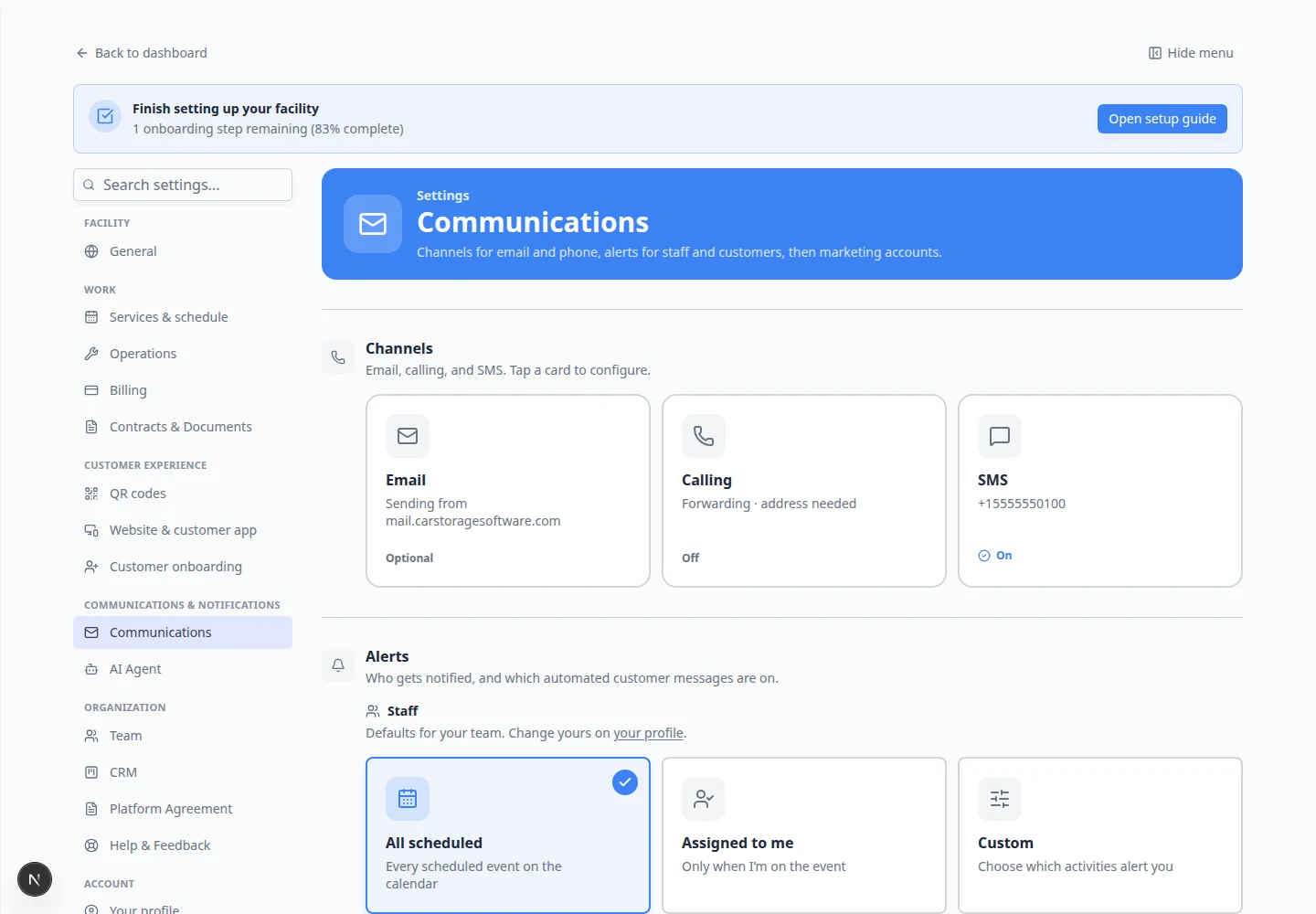
Task: Click the round N badge icon
Action: [35, 879]
